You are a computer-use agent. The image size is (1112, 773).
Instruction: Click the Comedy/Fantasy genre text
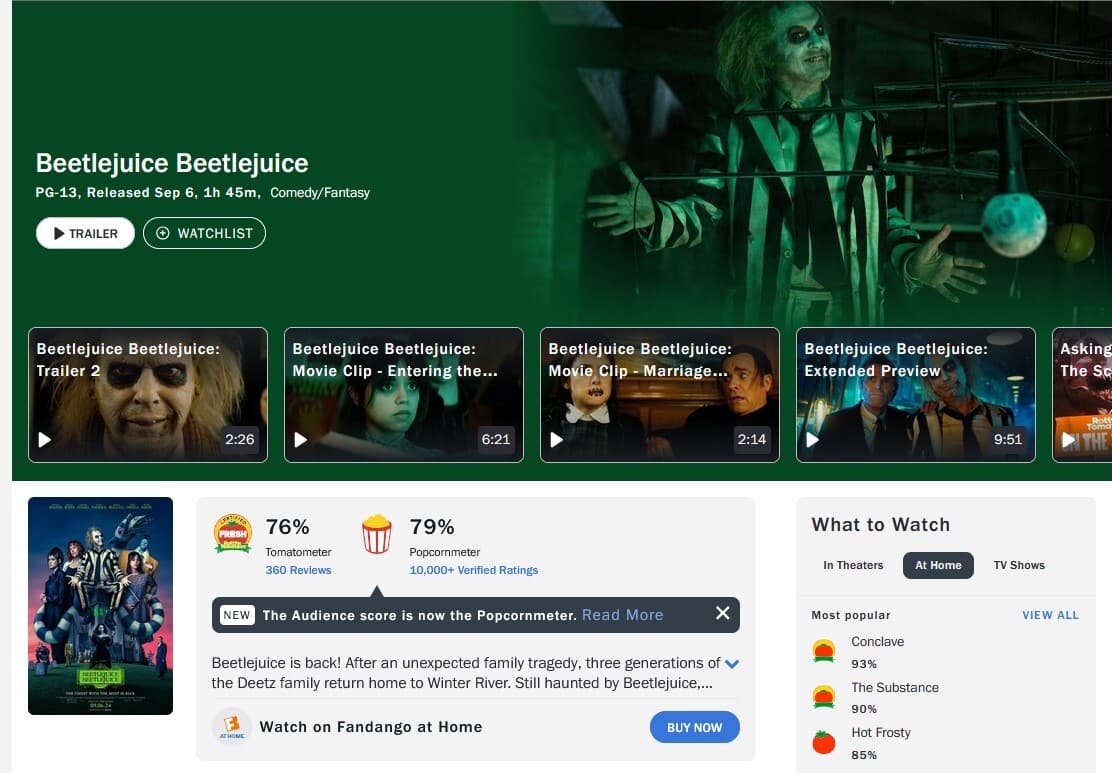[320, 193]
